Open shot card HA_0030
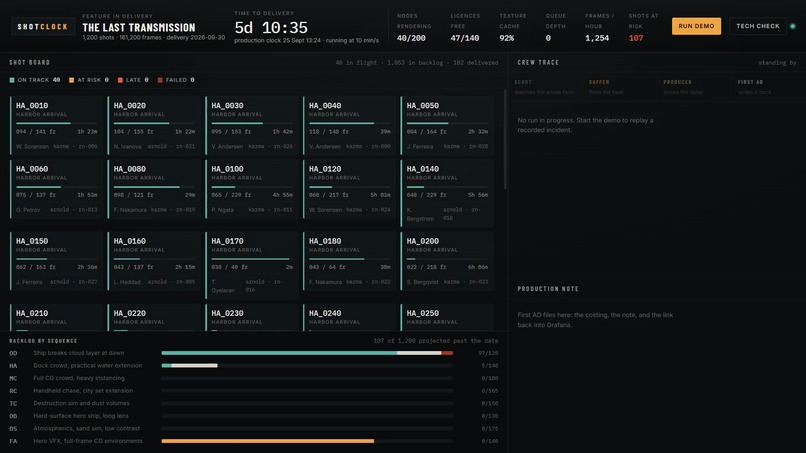 click(252, 125)
